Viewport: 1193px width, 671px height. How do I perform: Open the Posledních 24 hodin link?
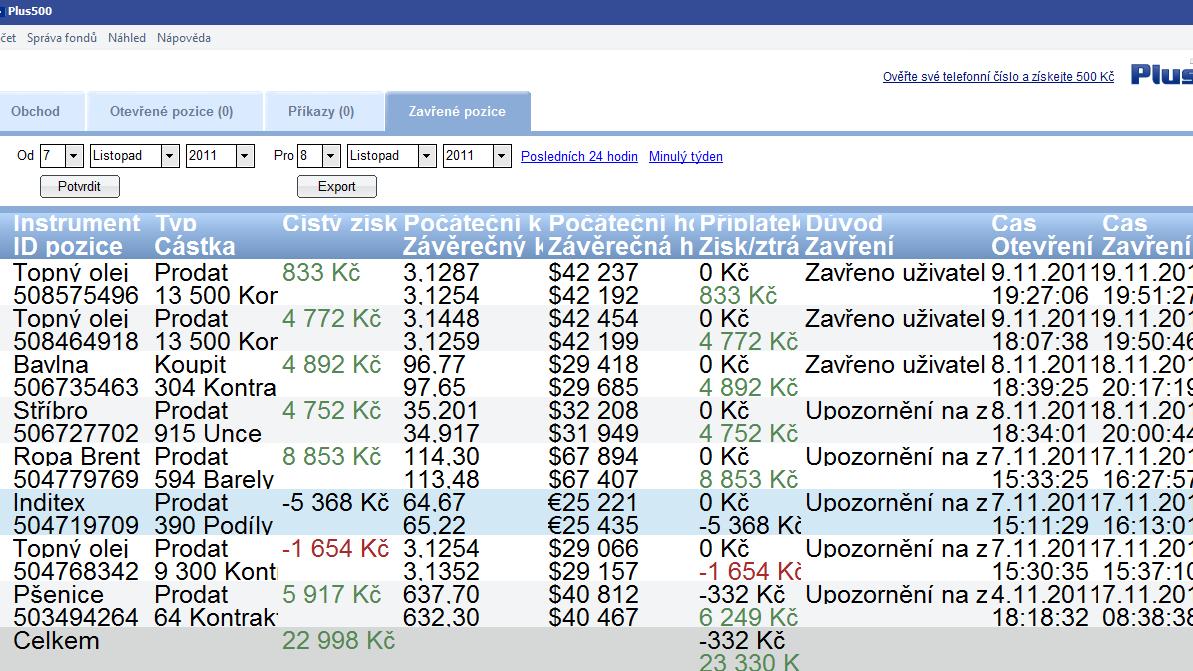(579, 156)
